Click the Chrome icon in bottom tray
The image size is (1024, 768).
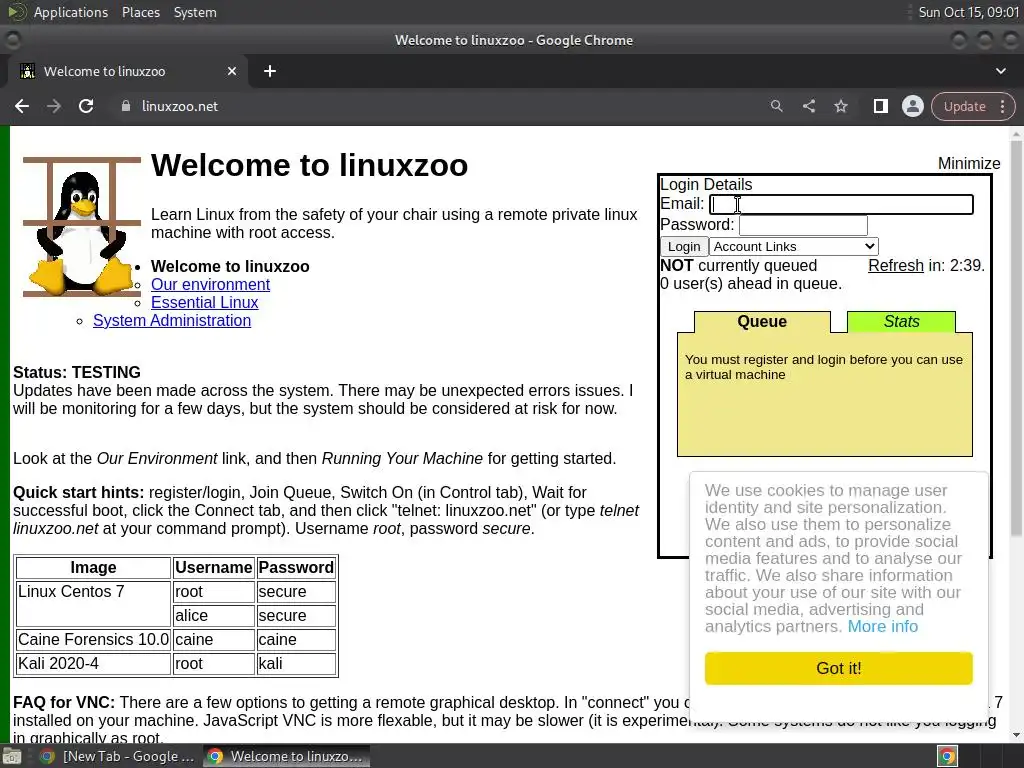[947, 756]
